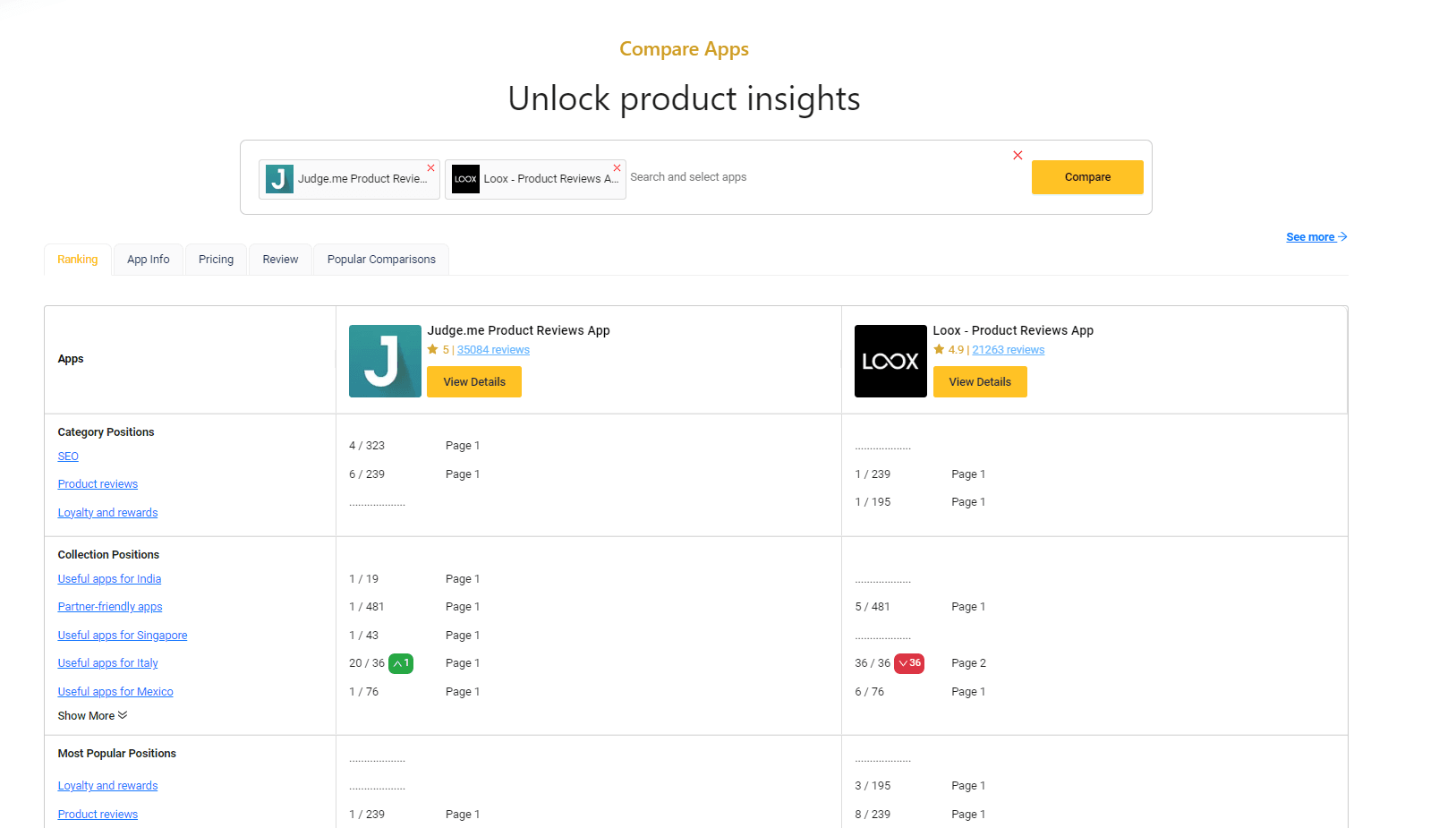
Task: Open the 21263 reviews link
Action: pyautogui.click(x=1009, y=350)
